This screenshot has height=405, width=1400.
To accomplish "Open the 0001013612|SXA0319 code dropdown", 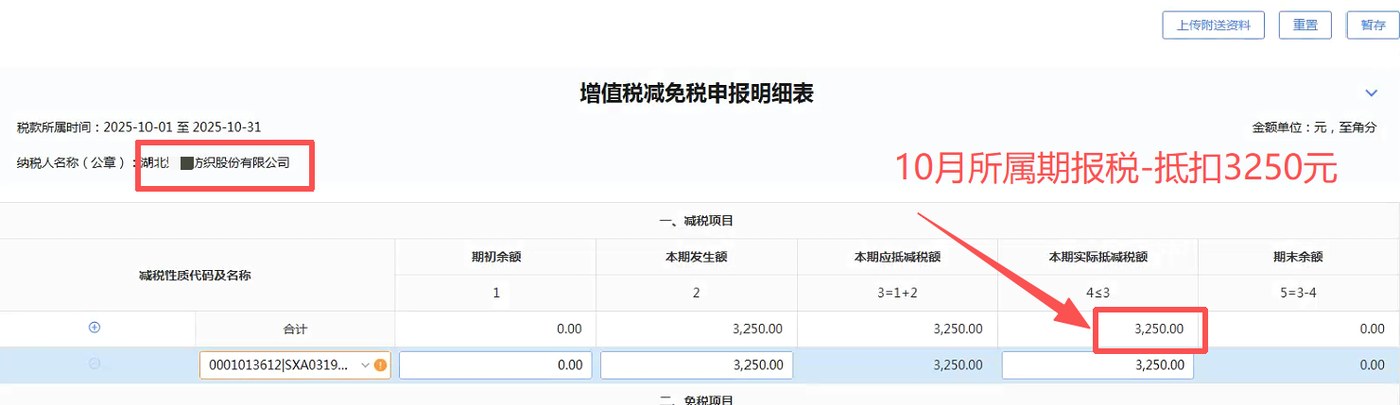I will 295,365.
